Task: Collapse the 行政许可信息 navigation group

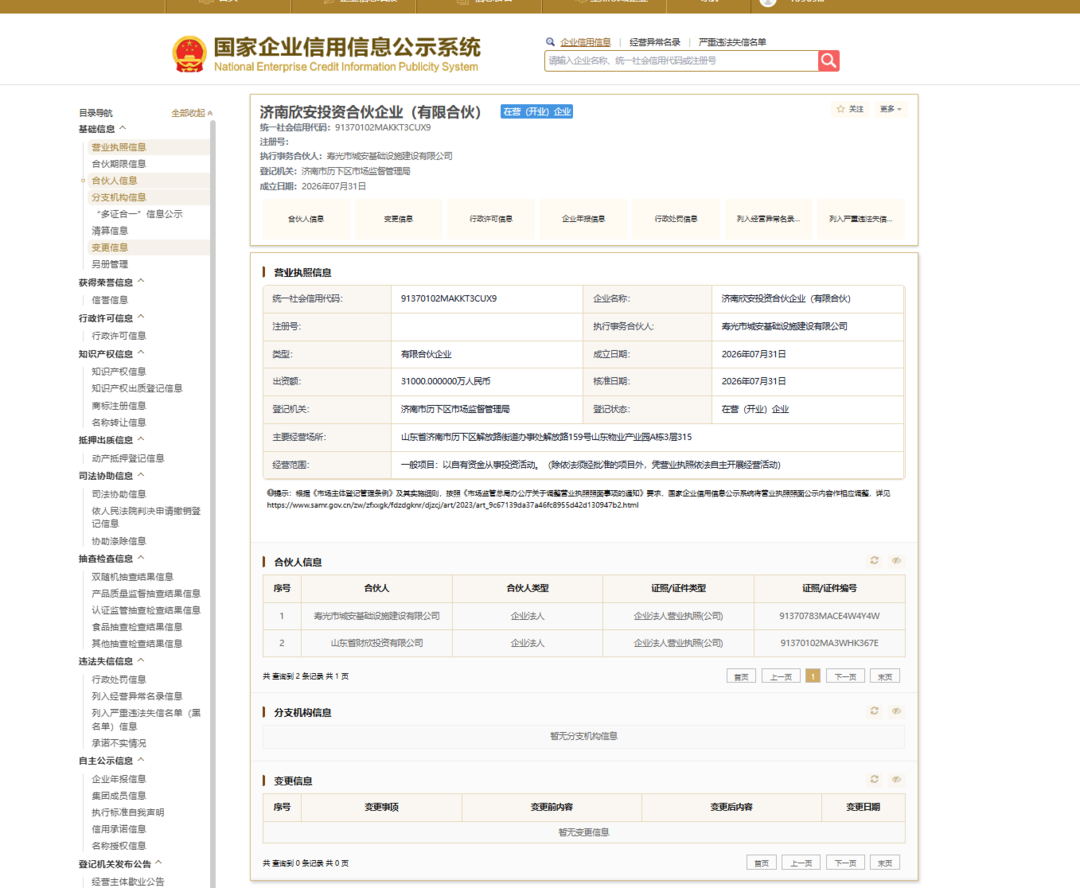Action: point(141,318)
